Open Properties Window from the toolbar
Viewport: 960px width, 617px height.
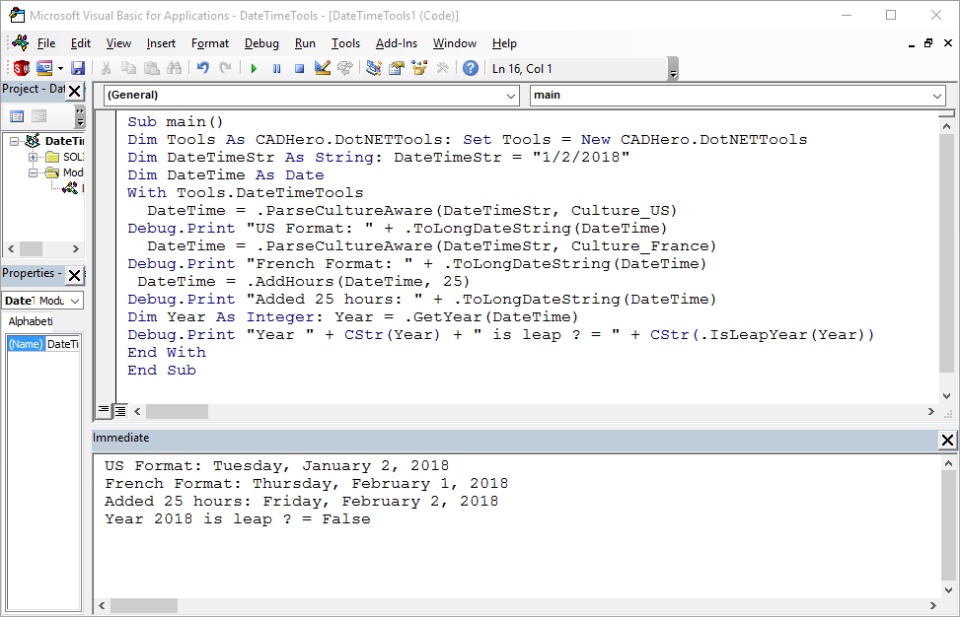[x=396, y=68]
